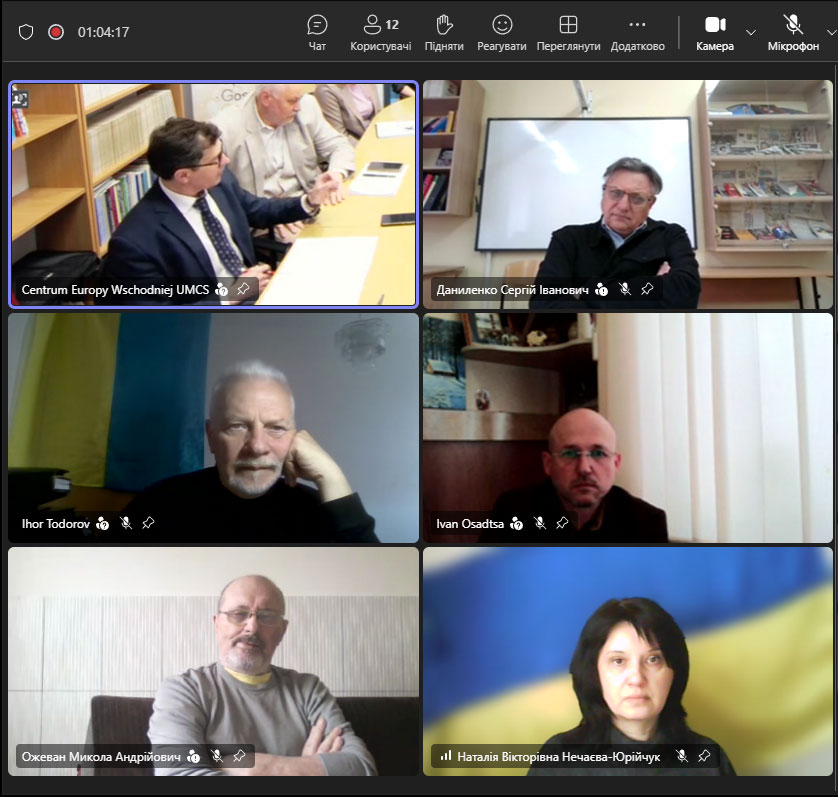Expand the camera options dropdown arrow
Image resolution: width=838 pixels, height=797 pixels.
(750, 33)
